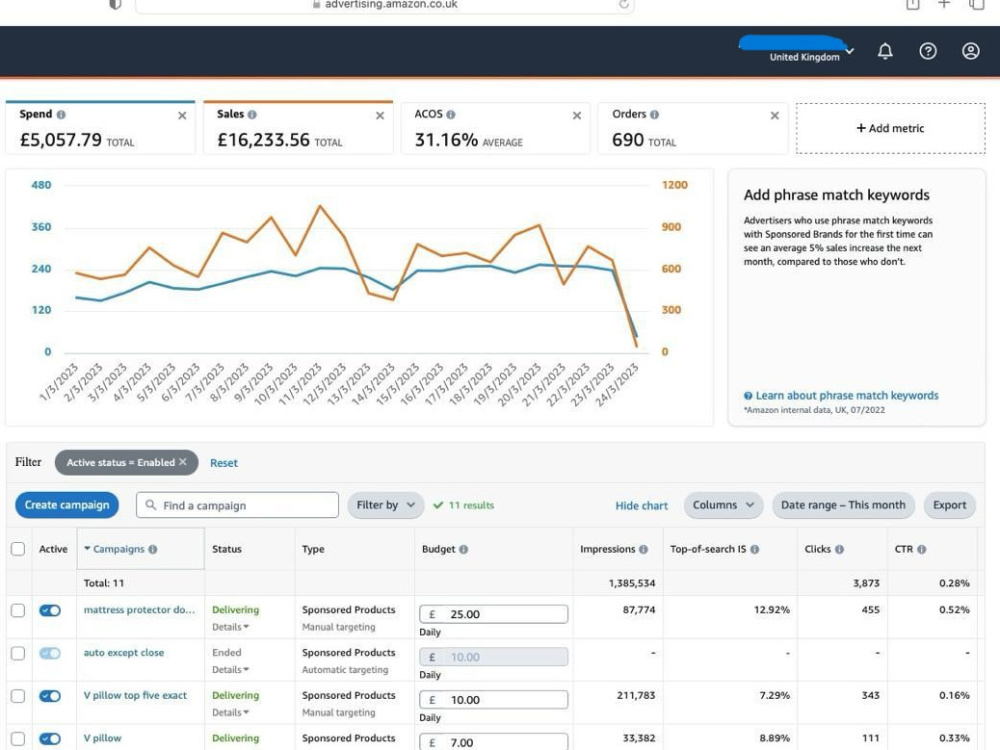Select the Spend metric card
The height and width of the screenshot is (750, 1000).
point(100,128)
